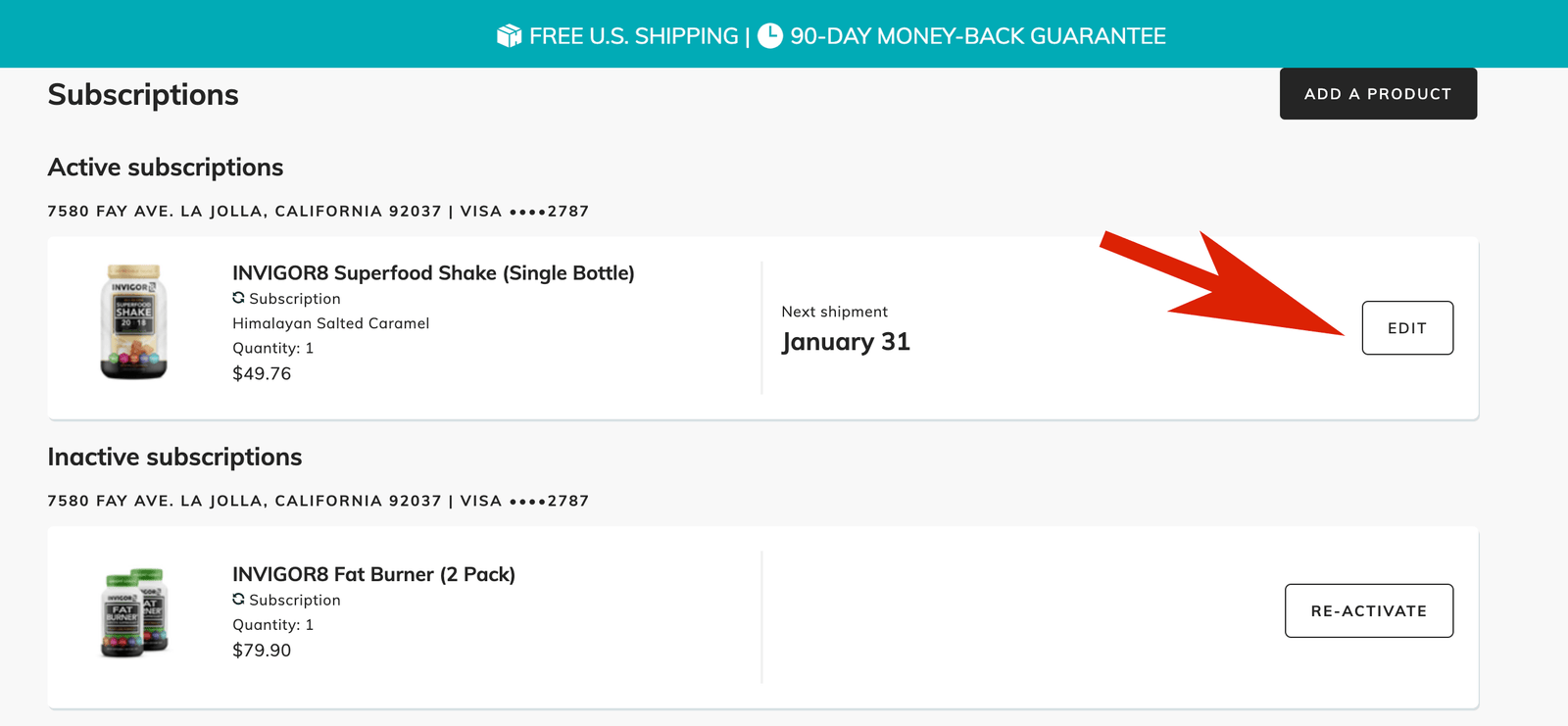Click the clock icon in top banner
Viewport: 1568px width, 726px height.
tap(770, 36)
